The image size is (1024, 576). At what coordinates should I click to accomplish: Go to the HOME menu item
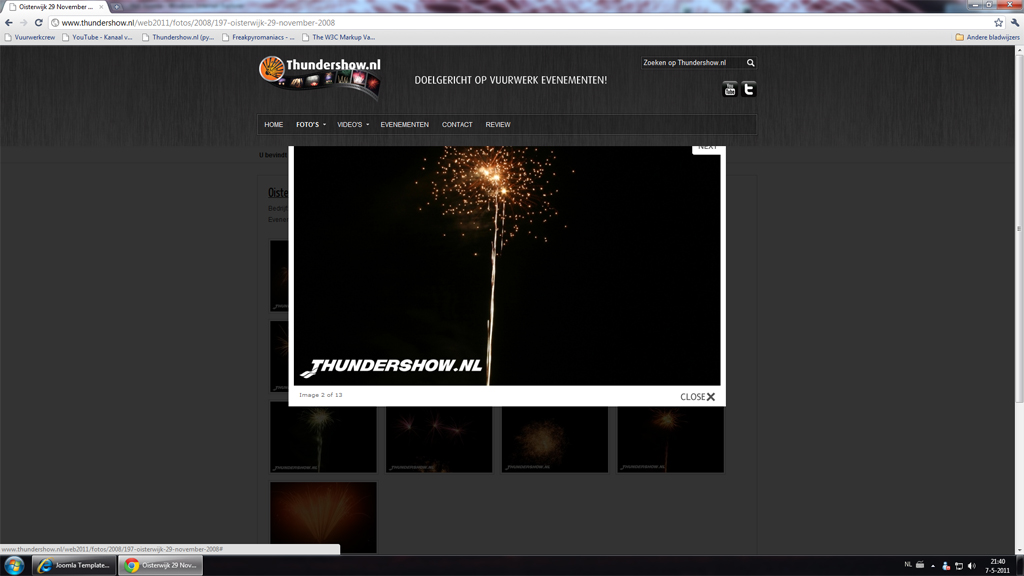[274, 125]
